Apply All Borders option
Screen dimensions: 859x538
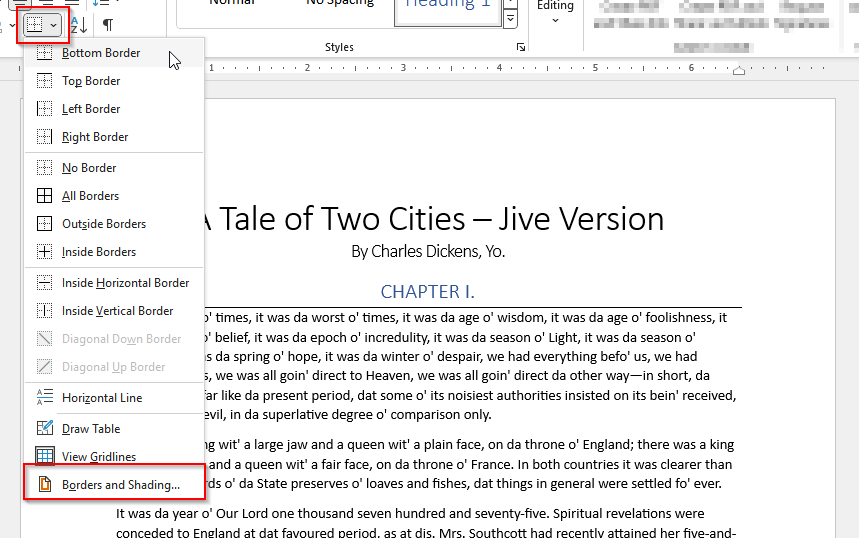90,196
